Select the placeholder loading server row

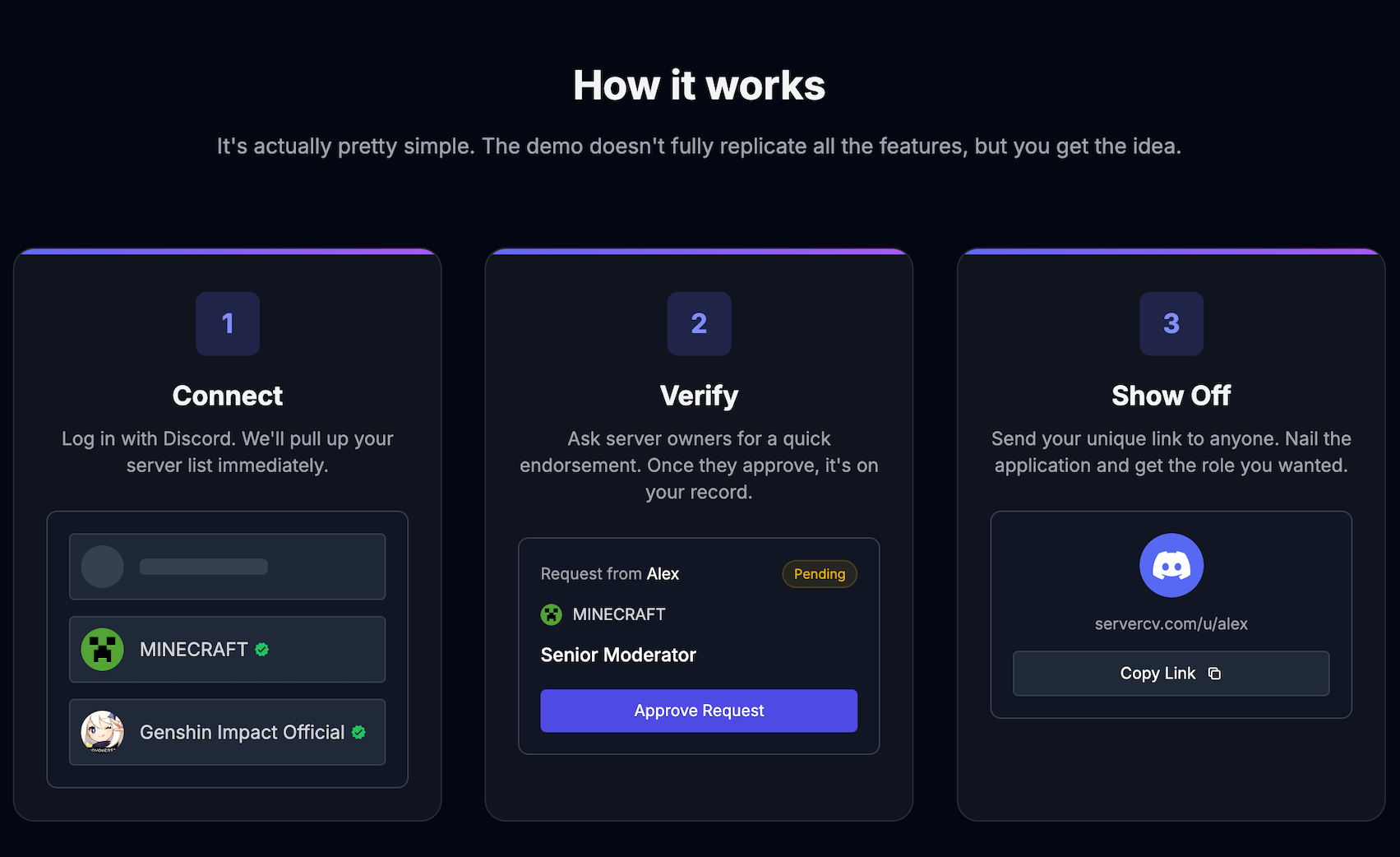click(x=227, y=567)
